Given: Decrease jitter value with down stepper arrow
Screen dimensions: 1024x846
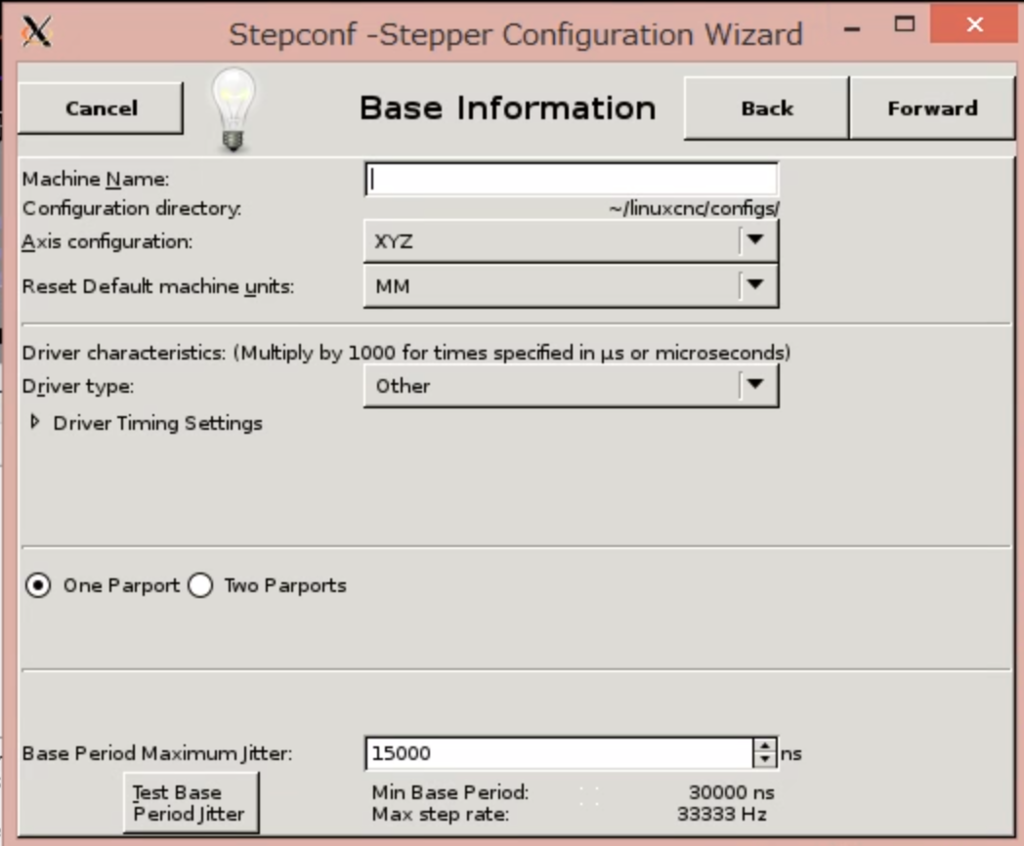Looking at the screenshot, I should click(764, 760).
